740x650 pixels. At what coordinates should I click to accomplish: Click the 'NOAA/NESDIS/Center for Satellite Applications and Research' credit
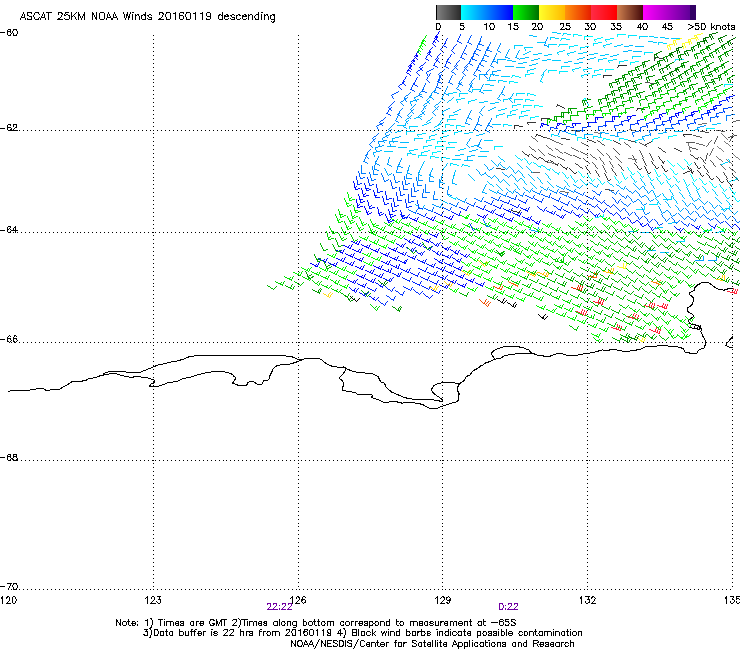point(432,644)
